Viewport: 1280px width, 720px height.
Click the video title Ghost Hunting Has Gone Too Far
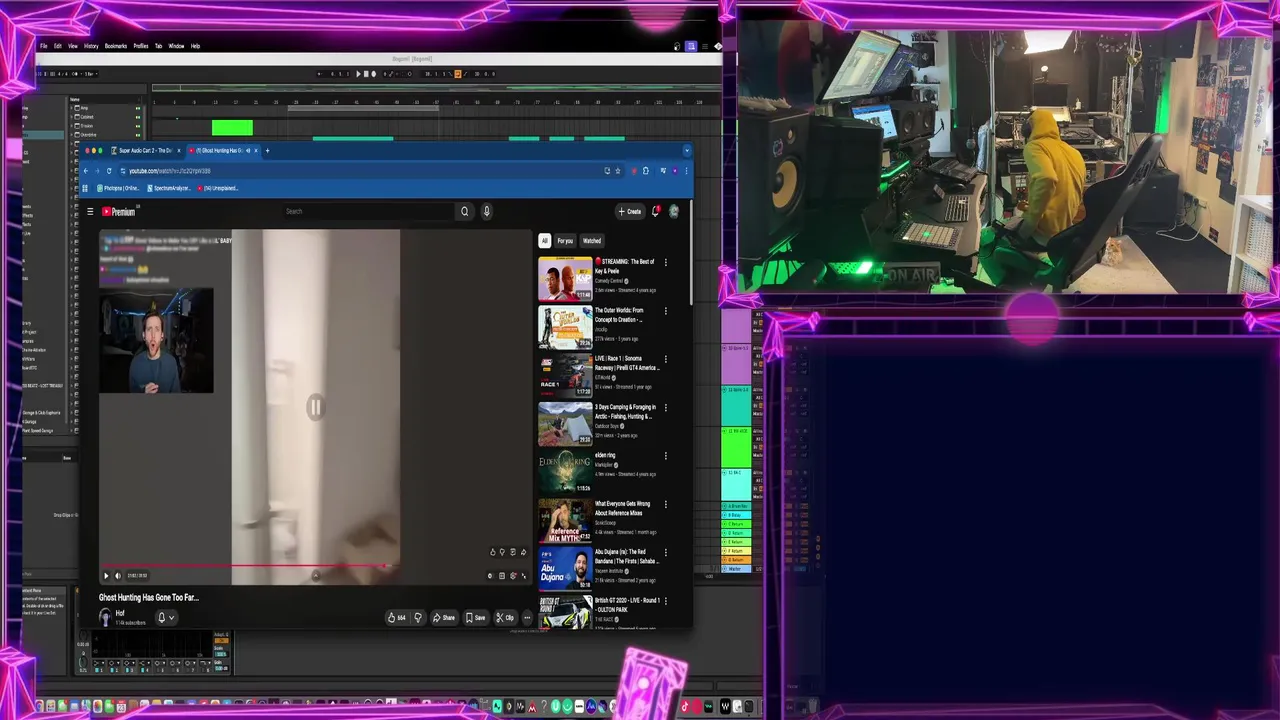coord(149,597)
